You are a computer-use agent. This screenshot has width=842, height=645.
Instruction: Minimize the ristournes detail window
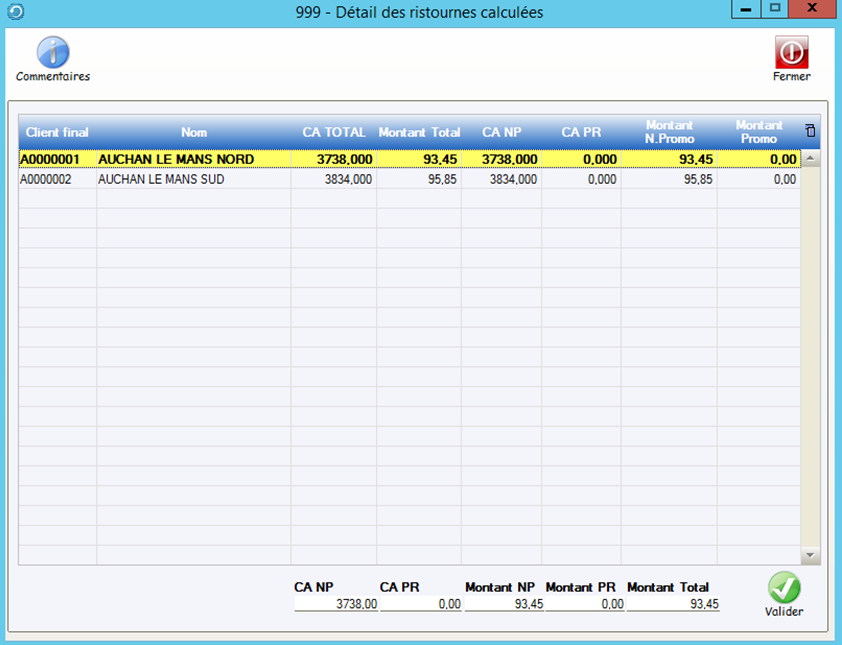746,9
